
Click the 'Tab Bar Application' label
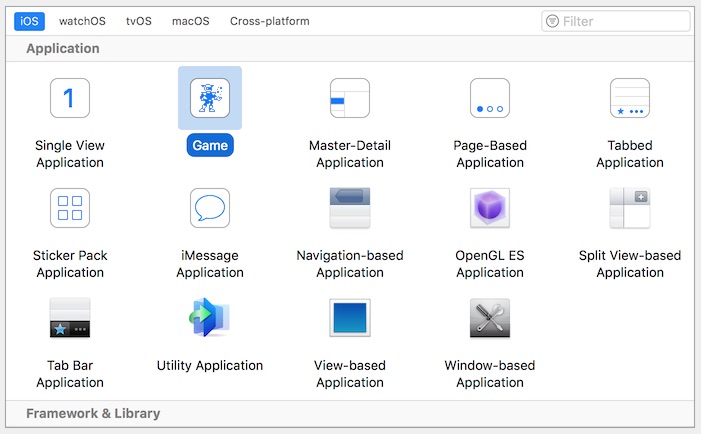(70, 374)
